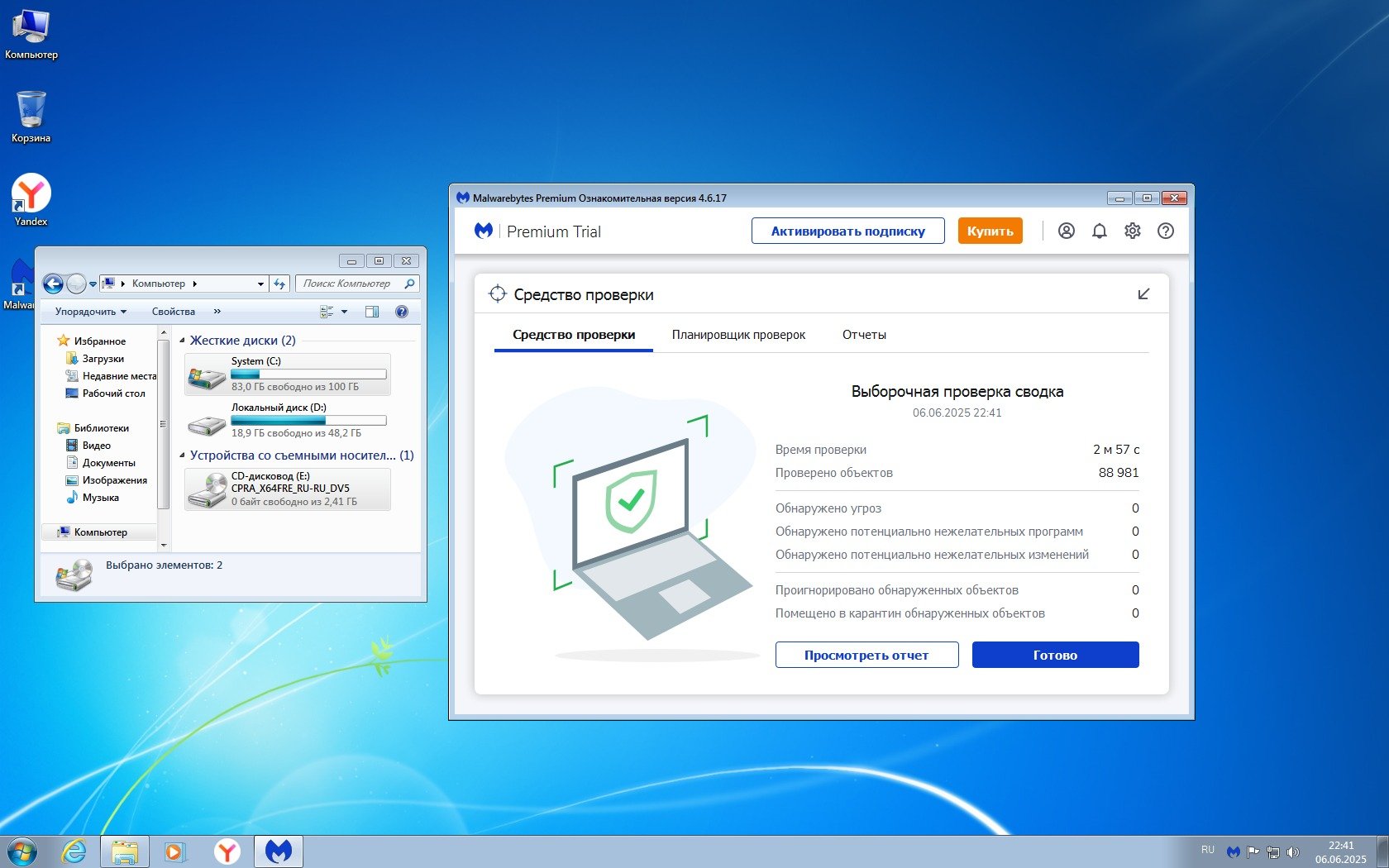Open Malwarebytes settings gear
Screen dimensions: 1389x868
tap(1133, 231)
